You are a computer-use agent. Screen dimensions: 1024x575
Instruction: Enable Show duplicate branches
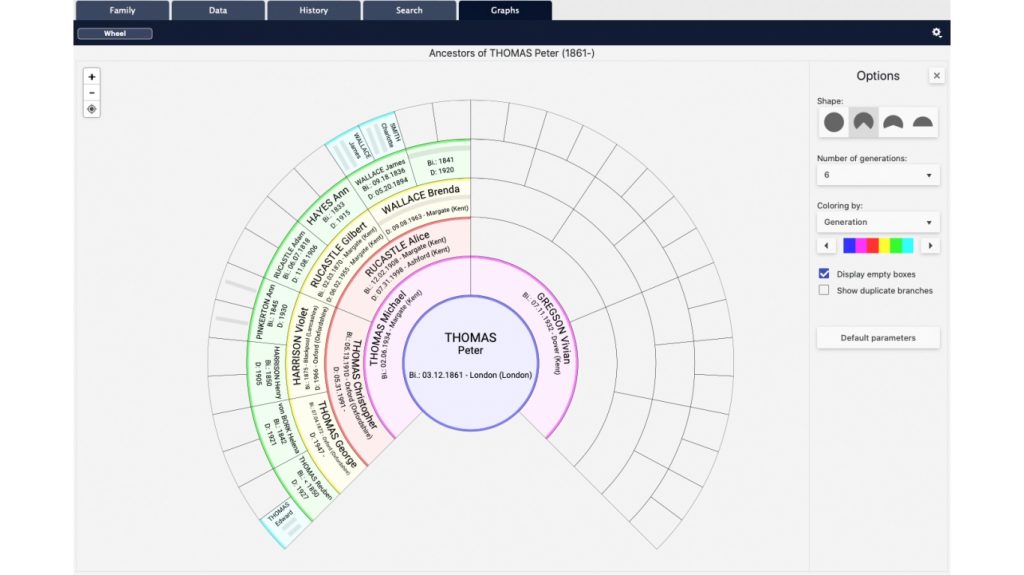pyautogui.click(x=824, y=290)
